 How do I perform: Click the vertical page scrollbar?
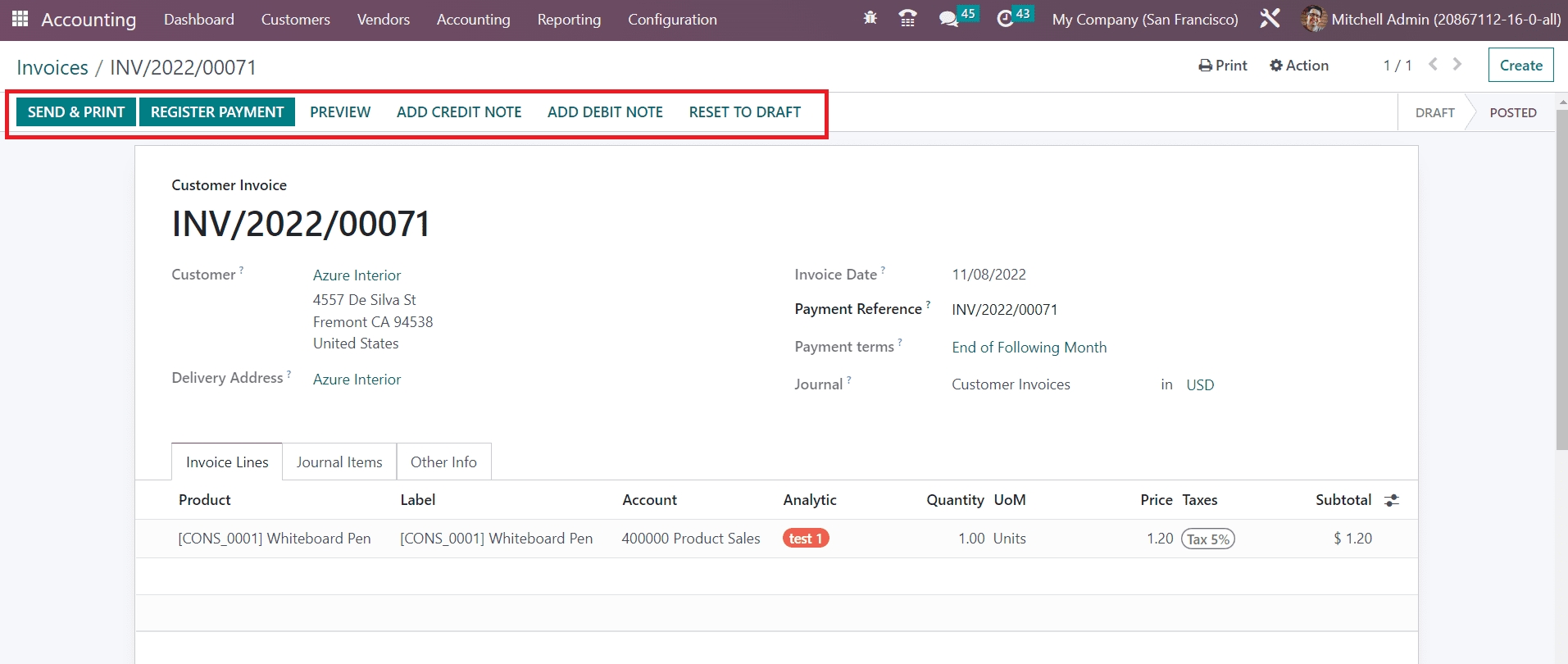(1561, 279)
